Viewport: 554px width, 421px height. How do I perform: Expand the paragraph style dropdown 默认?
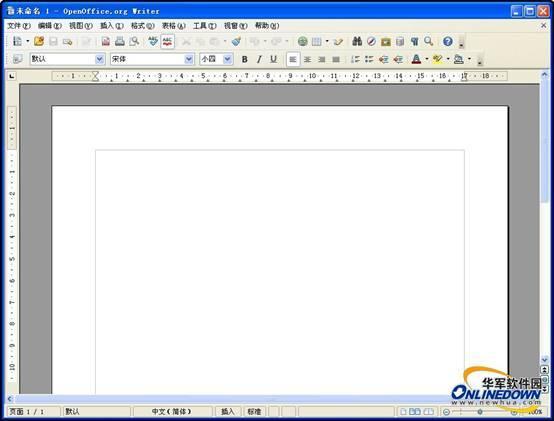100,59
